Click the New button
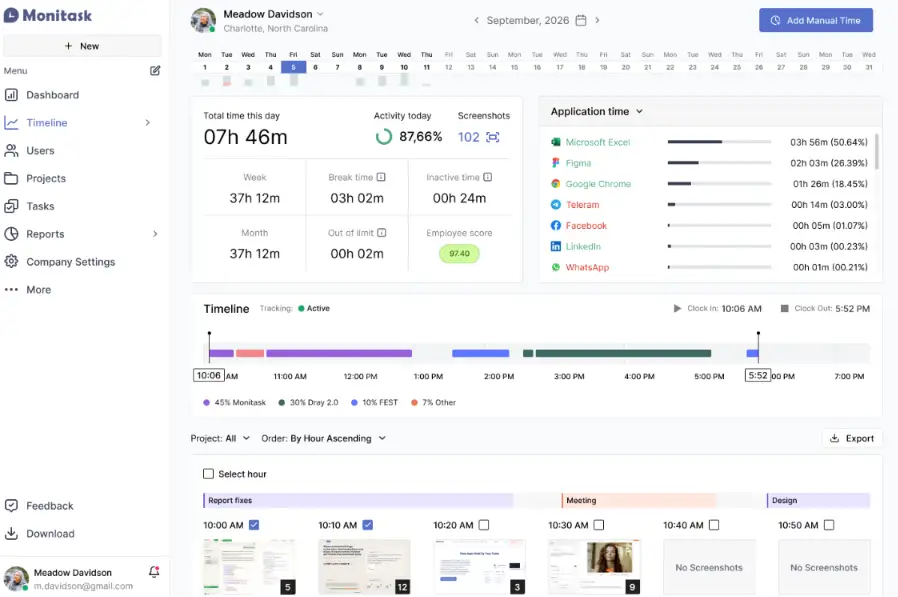898x597 pixels. tap(82, 46)
